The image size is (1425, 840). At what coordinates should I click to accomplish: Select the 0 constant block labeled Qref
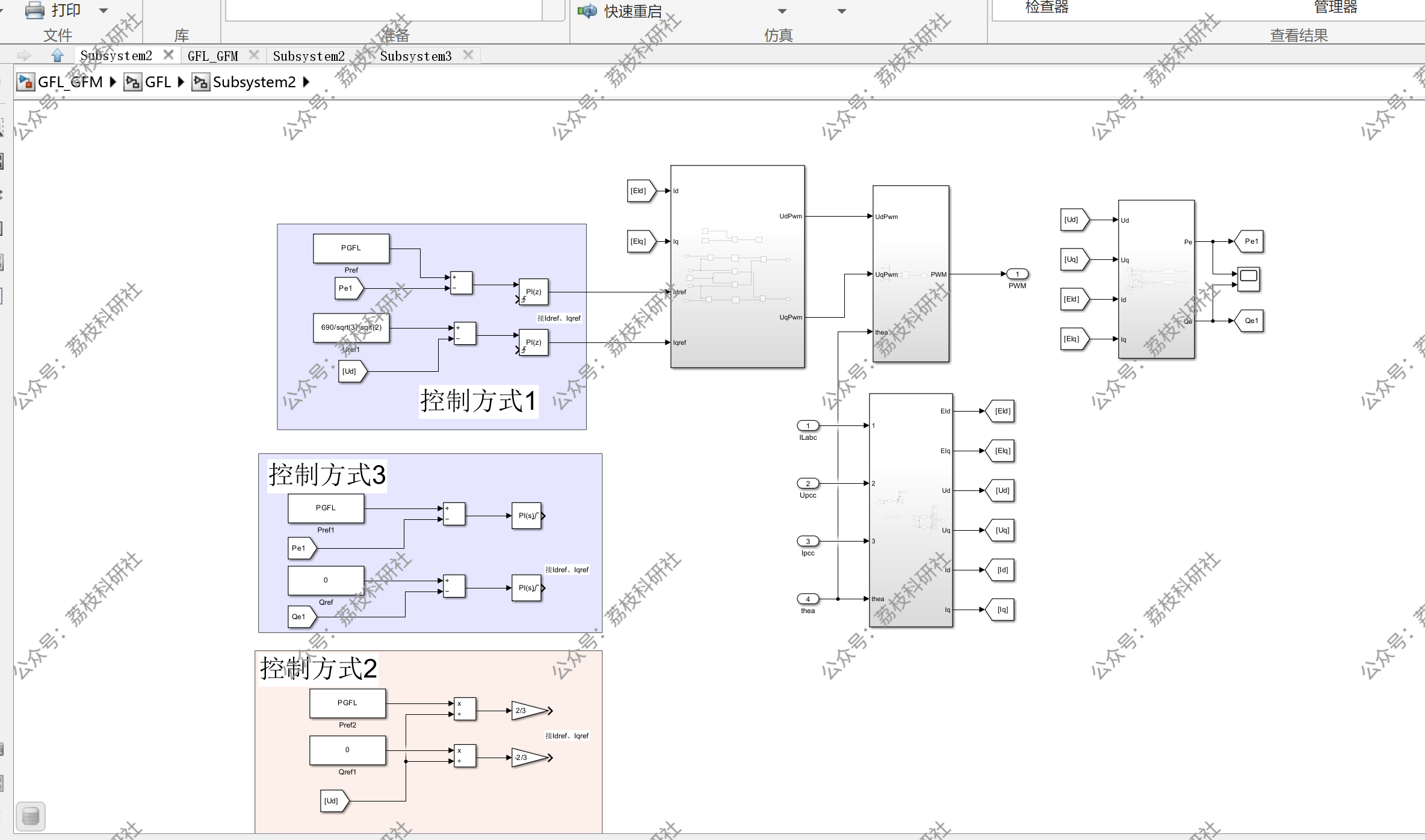(326, 580)
